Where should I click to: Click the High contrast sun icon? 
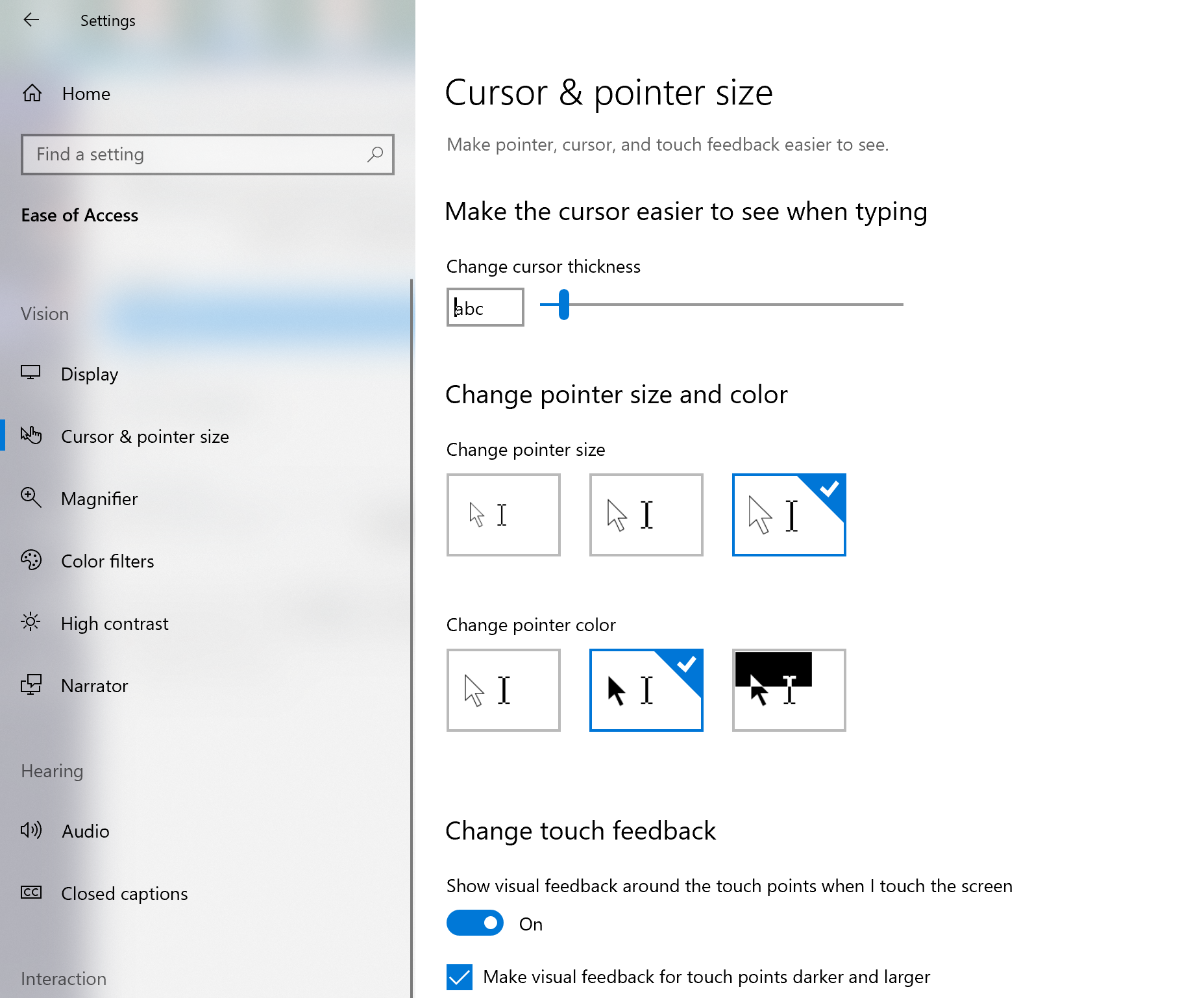(31, 622)
